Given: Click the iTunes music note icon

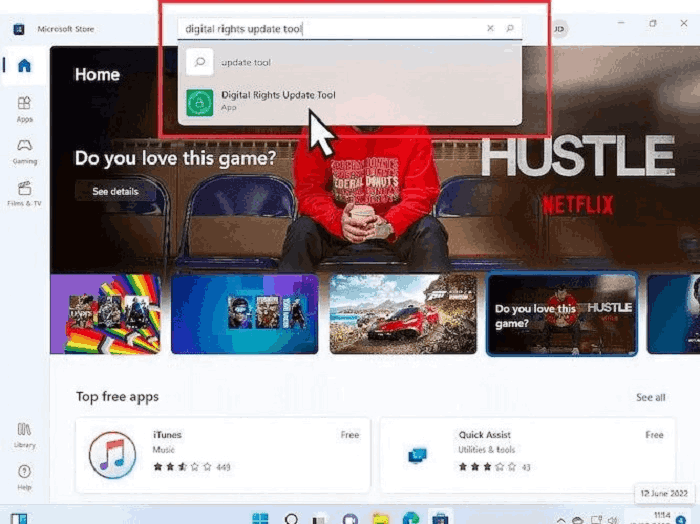Looking at the screenshot, I should 112,455.
